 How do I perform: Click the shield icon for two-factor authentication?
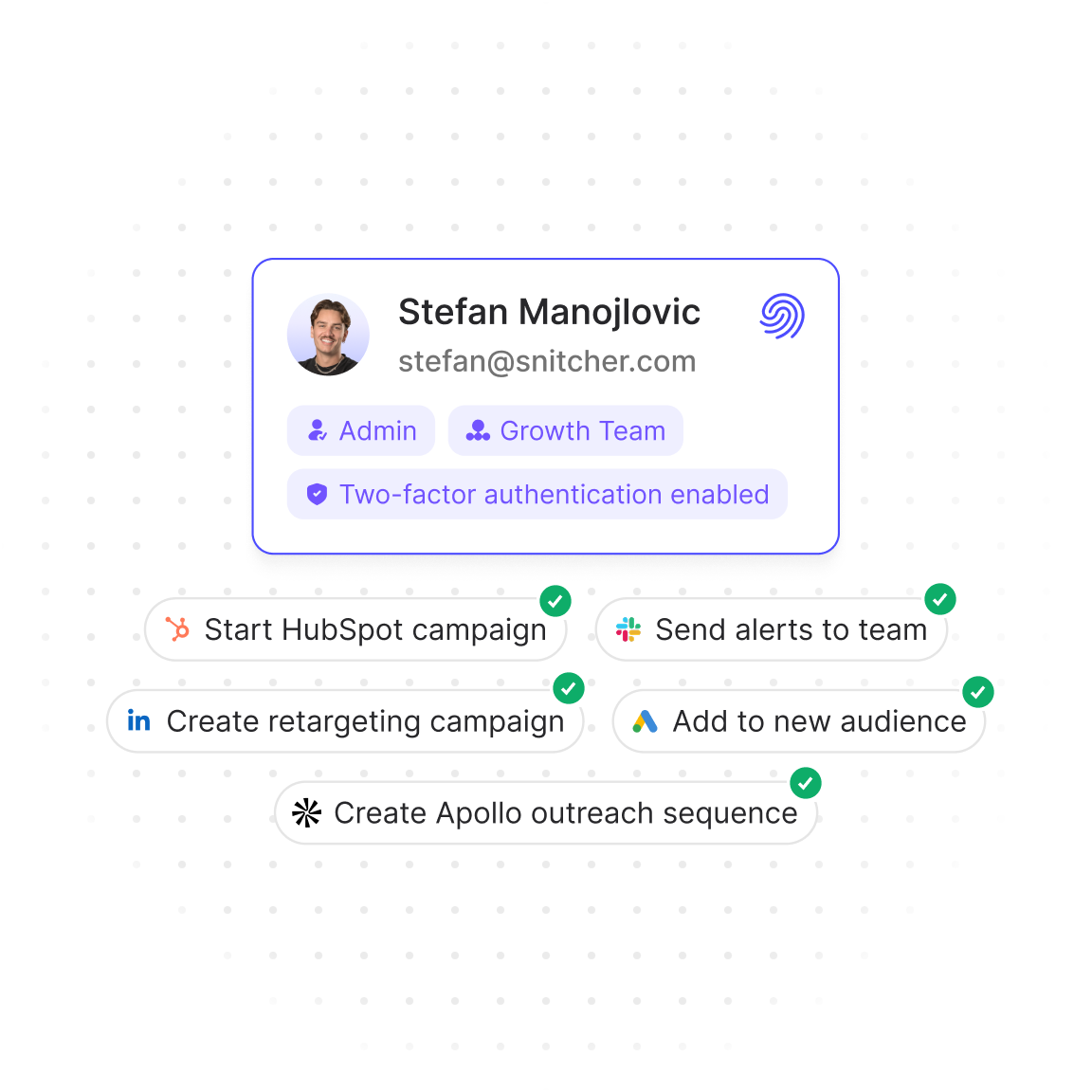[x=317, y=494]
